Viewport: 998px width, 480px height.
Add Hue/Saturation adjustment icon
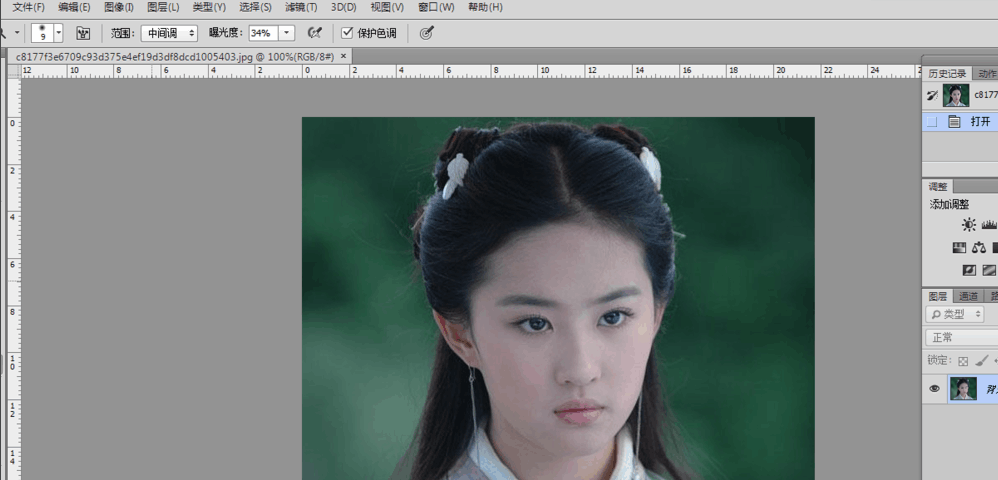pyautogui.click(x=959, y=248)
